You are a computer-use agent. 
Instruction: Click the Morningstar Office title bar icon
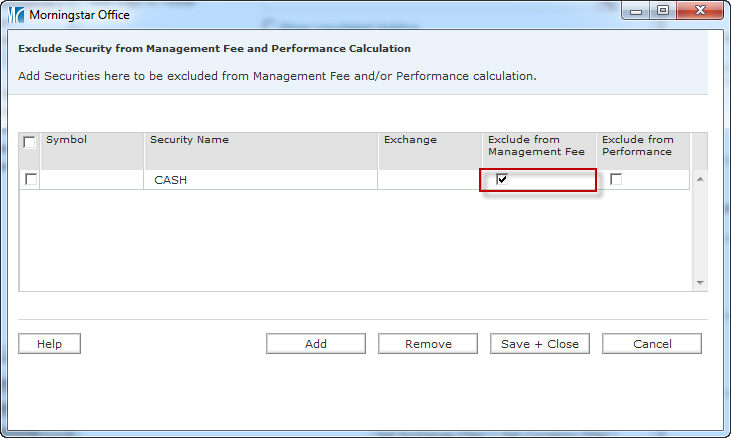click(16, 15)
